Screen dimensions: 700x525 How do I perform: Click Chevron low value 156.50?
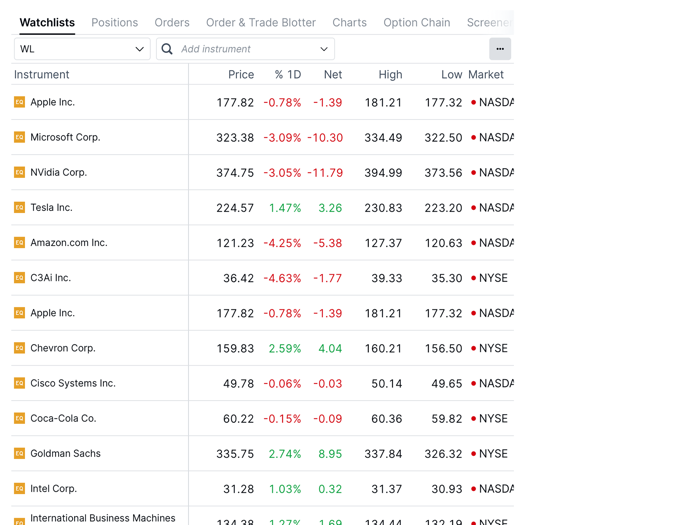443,348
